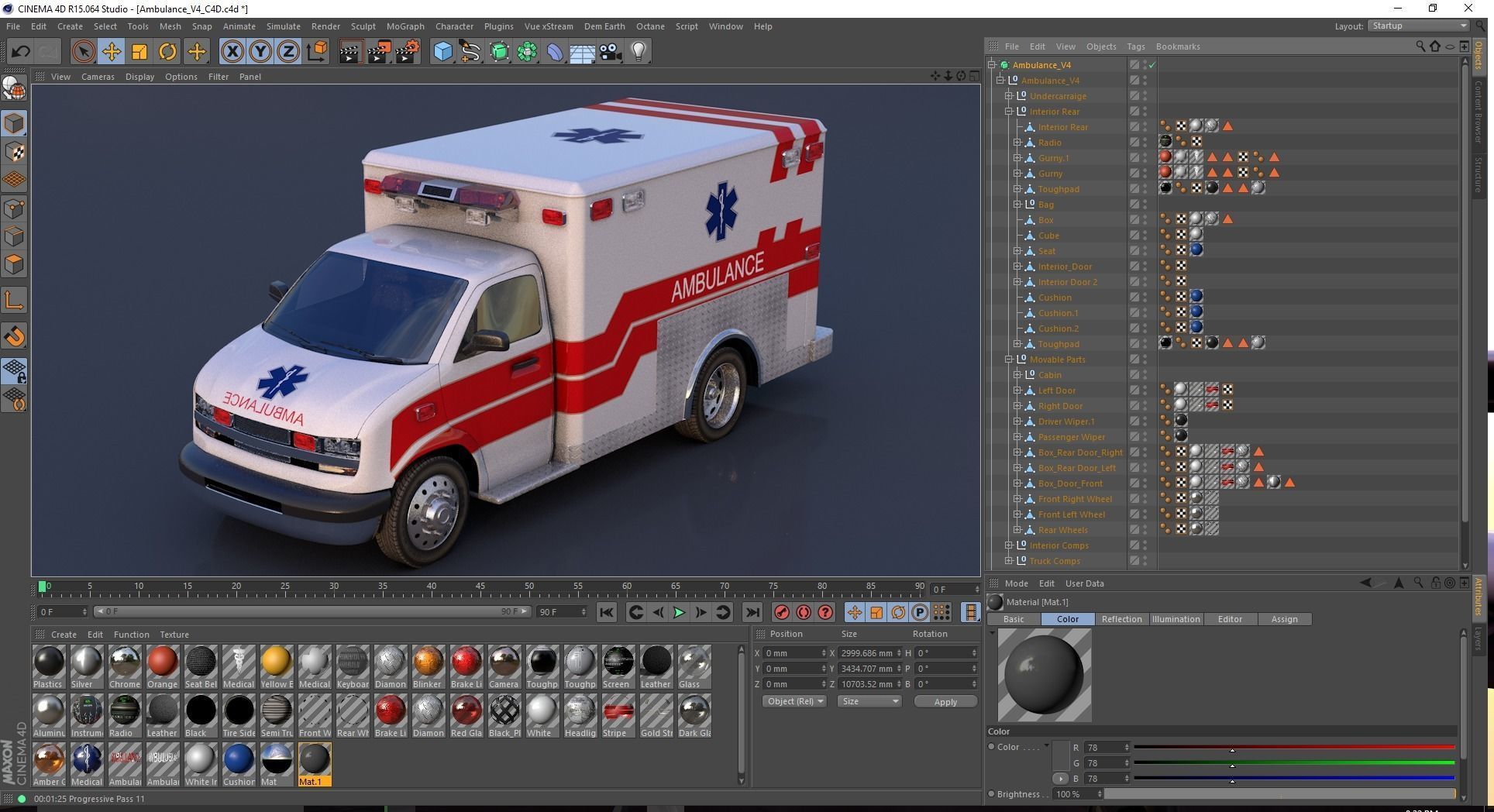Open the Layout Startup dropdown

click(1418, 26)
